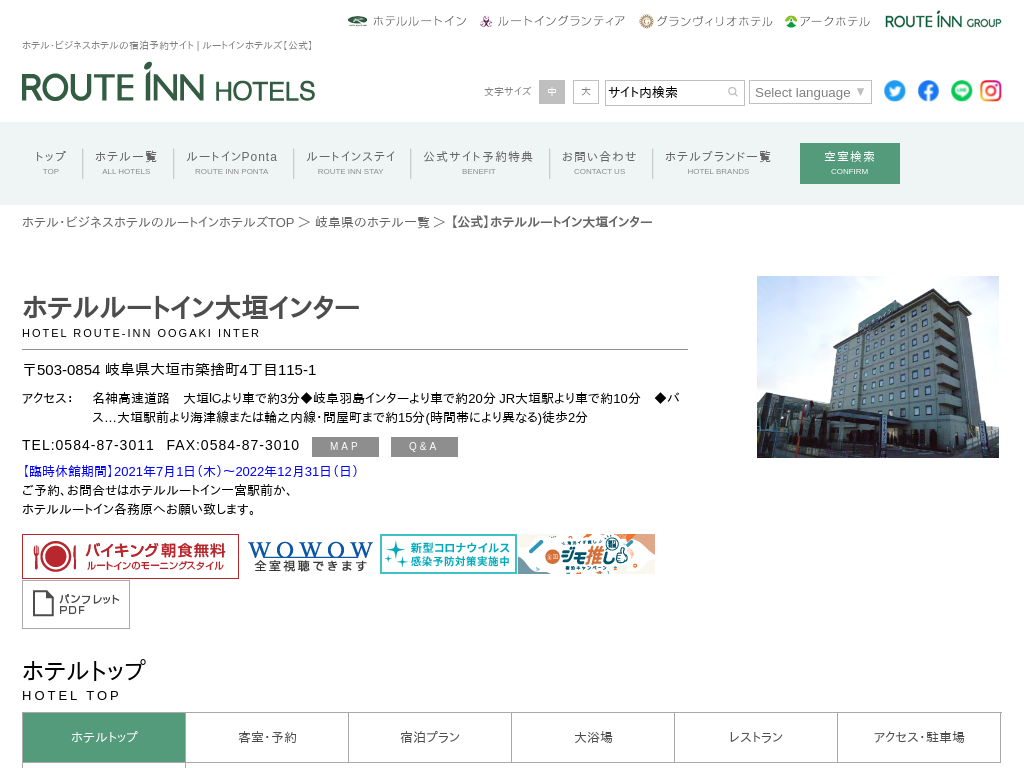
Task: Select the ホテルトップ tab
Action: 104,737
